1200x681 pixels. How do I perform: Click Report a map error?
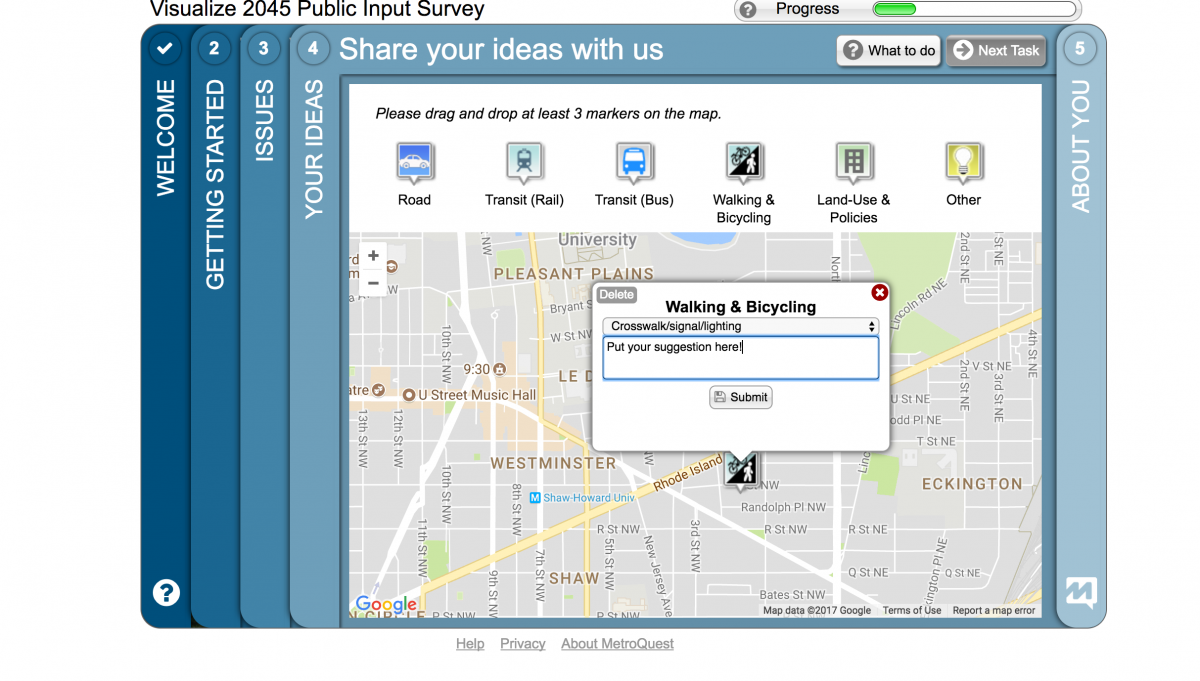tap(994, 610)
